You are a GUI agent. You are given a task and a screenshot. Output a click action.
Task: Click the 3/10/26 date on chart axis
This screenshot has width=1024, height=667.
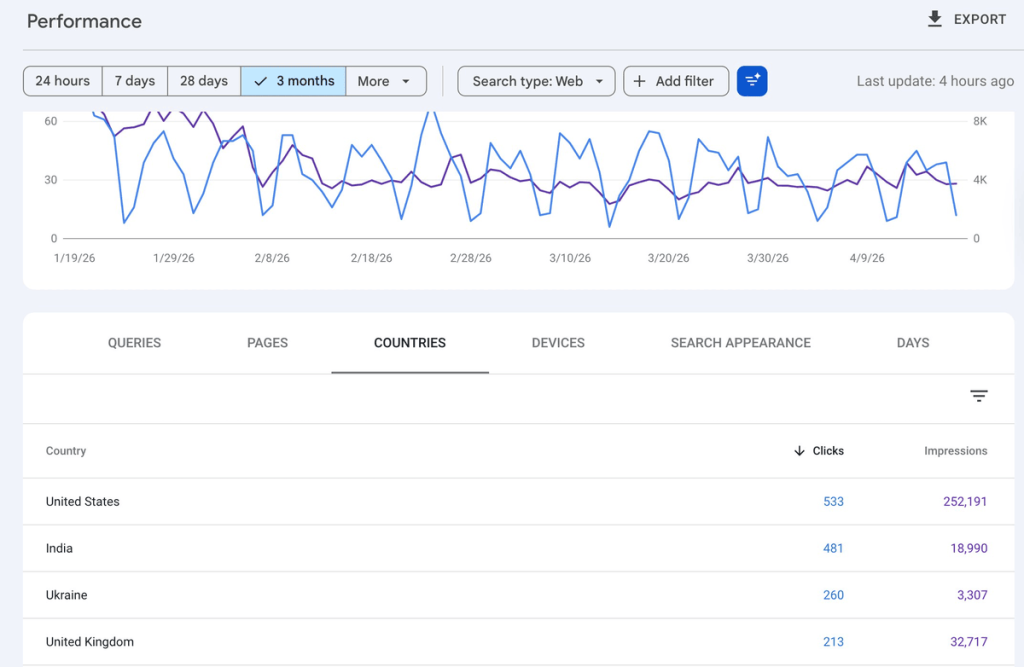569,258
